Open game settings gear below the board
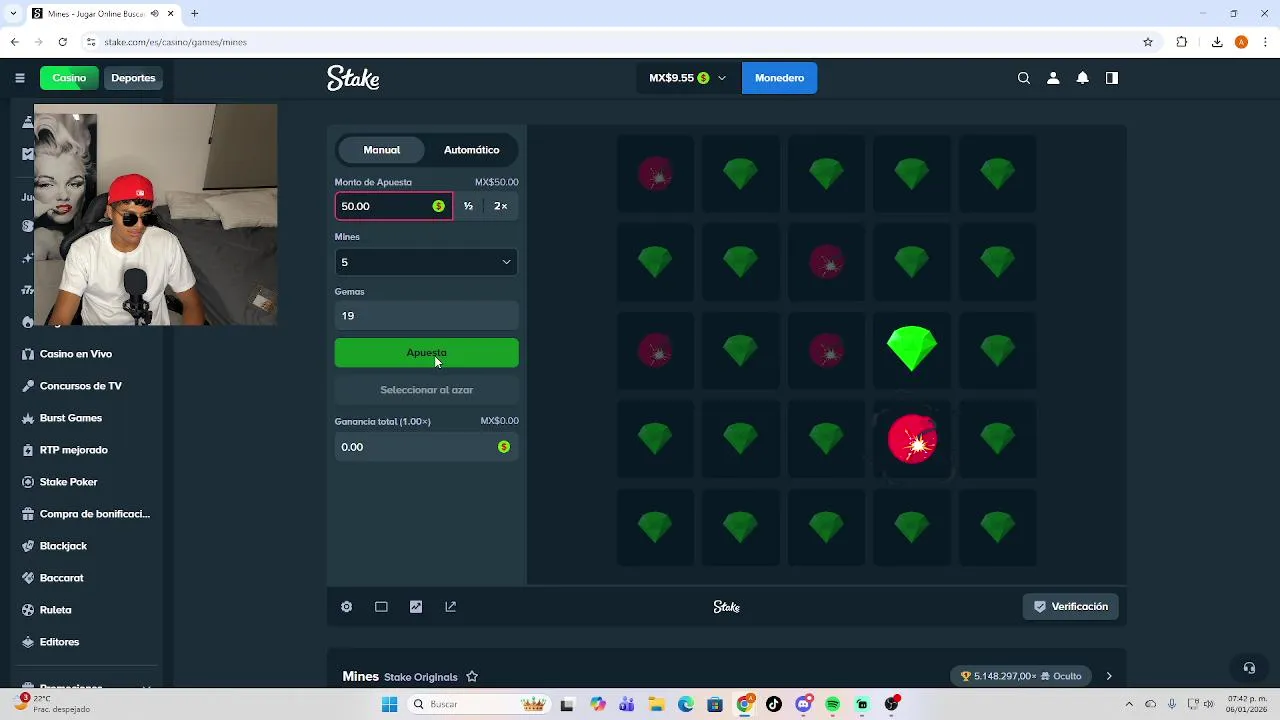 [x=346, y=607]
